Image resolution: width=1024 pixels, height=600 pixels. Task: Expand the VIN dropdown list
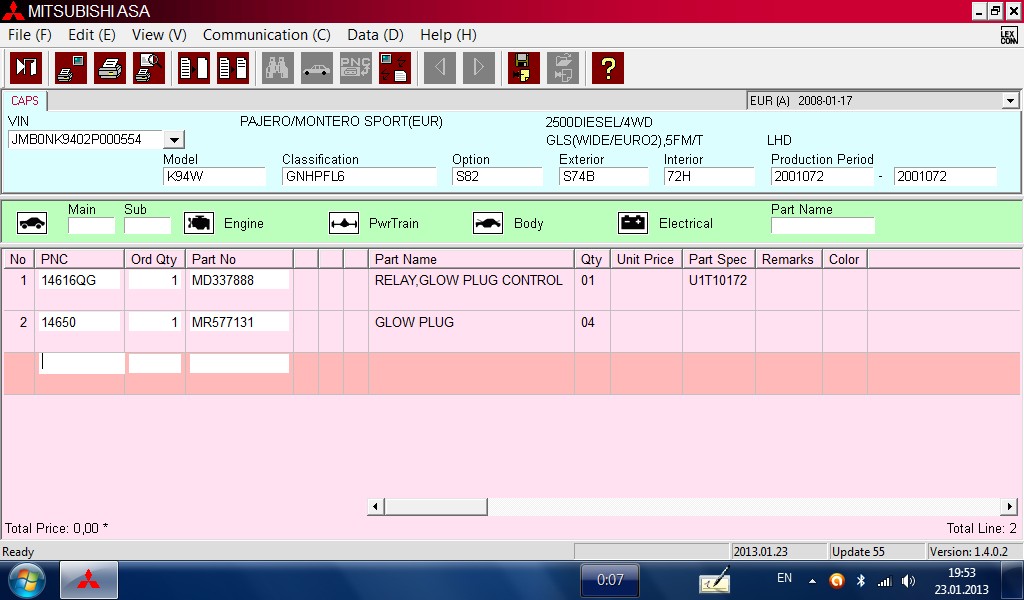point(174,140)
